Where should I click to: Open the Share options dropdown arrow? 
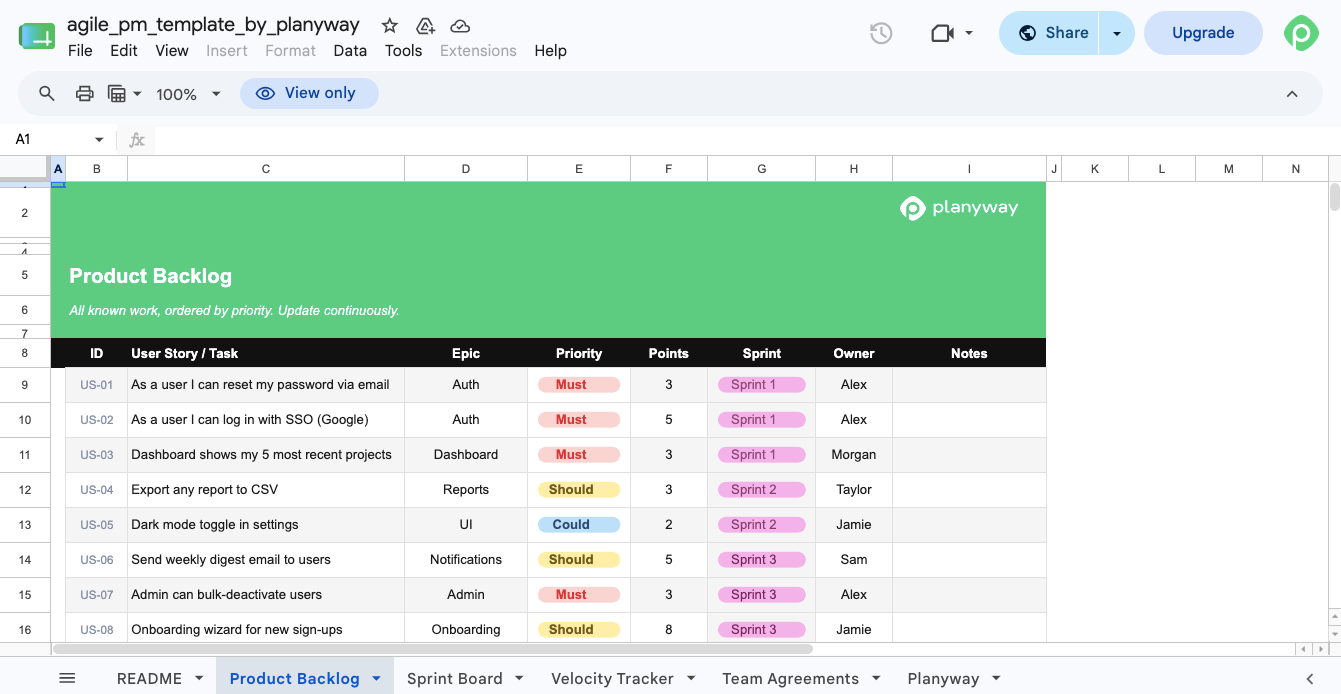click(x=1116, y=33)
